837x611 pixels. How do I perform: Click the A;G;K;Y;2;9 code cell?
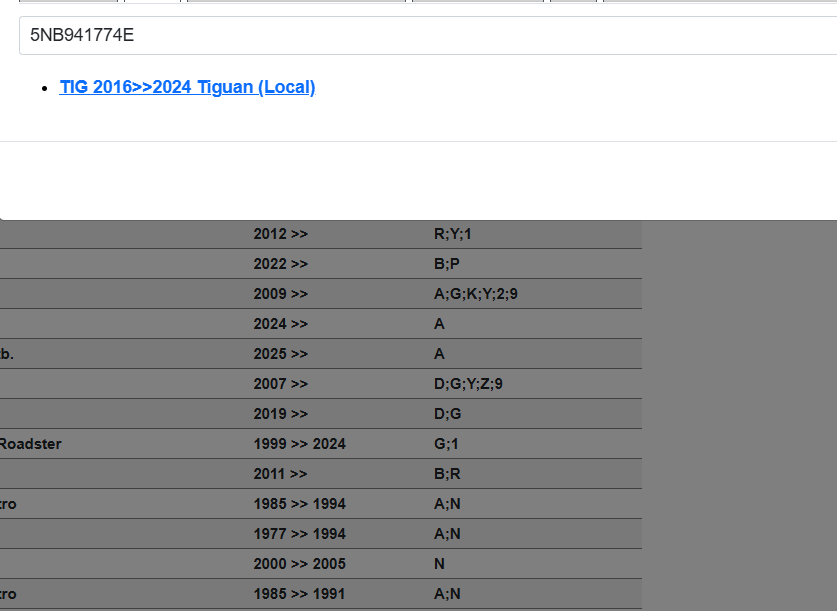coord(475,294)
